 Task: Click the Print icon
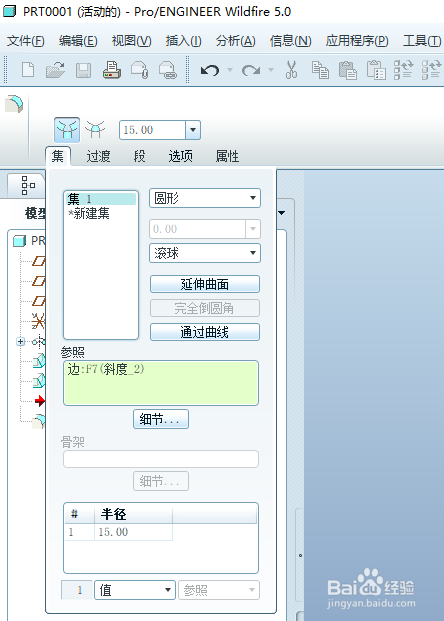112,70
